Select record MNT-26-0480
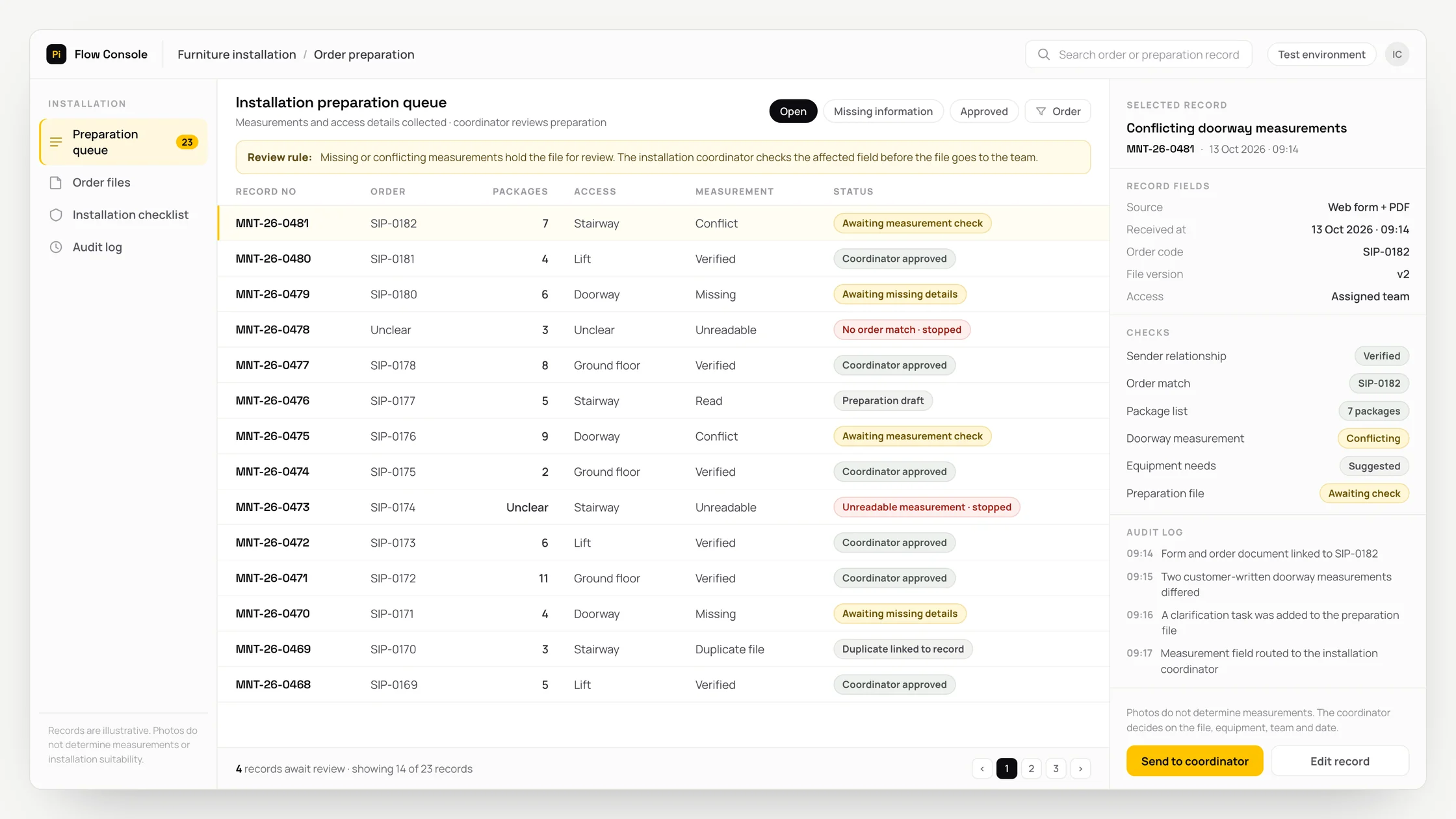 tap(663, 259)
